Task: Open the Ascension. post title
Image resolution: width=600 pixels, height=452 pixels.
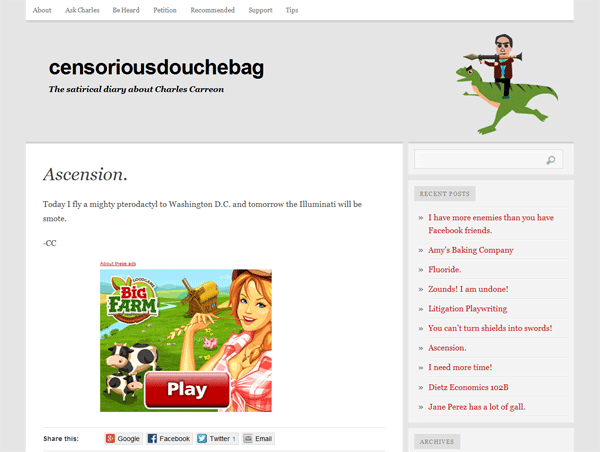Action: pos(85,175)
